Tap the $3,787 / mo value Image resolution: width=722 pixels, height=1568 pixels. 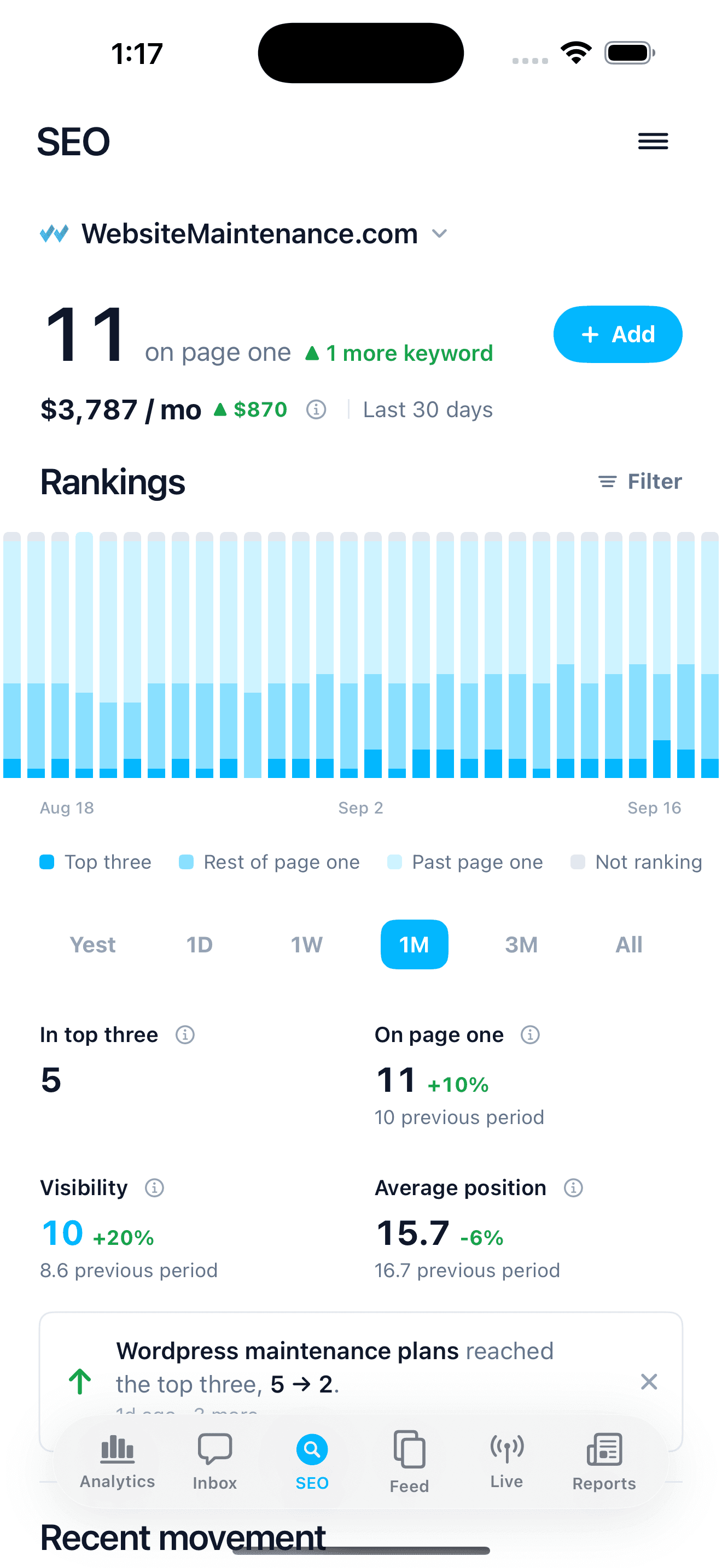[x=120, y=409]
